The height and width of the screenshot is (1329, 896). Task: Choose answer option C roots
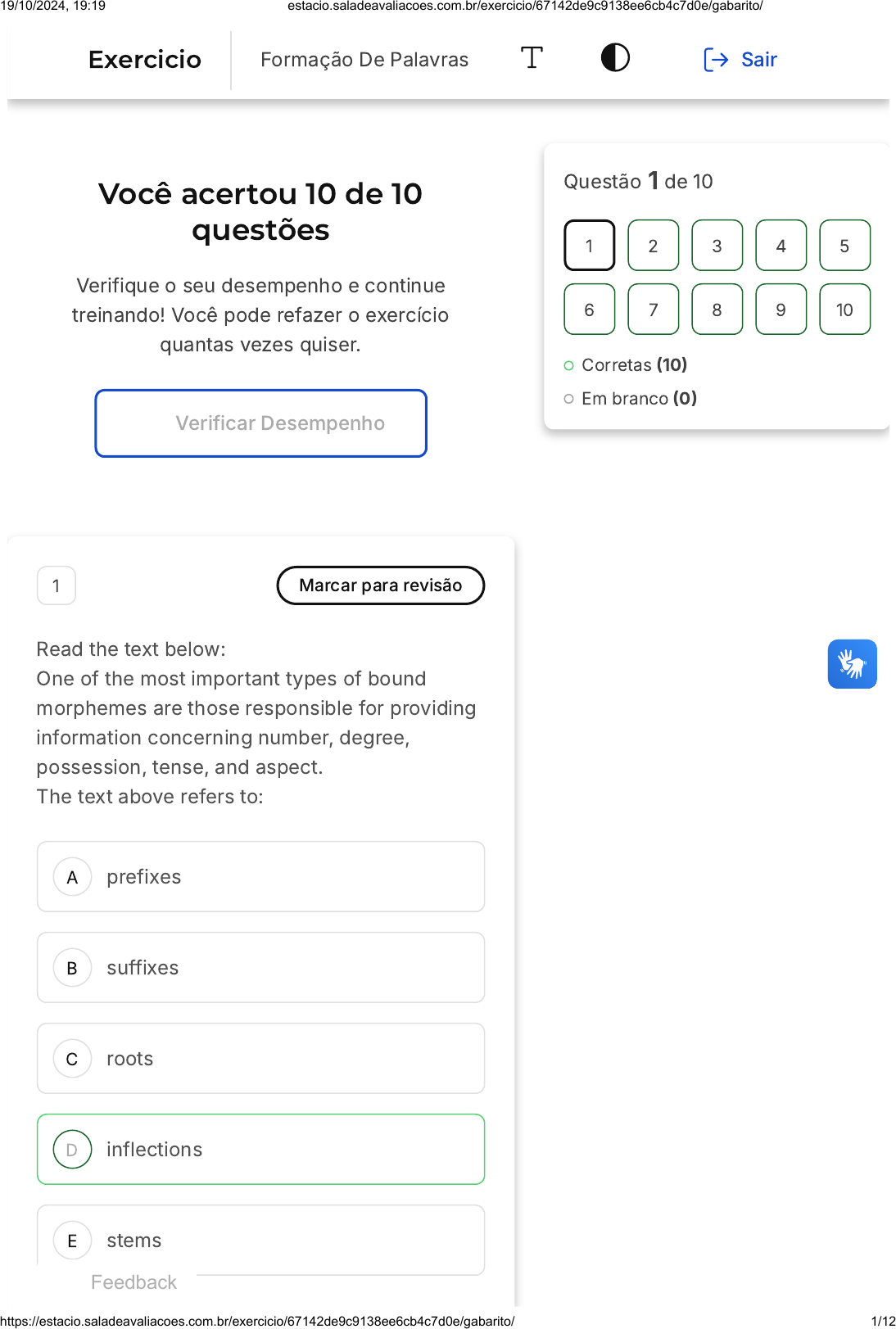(x=260, y=1058)
